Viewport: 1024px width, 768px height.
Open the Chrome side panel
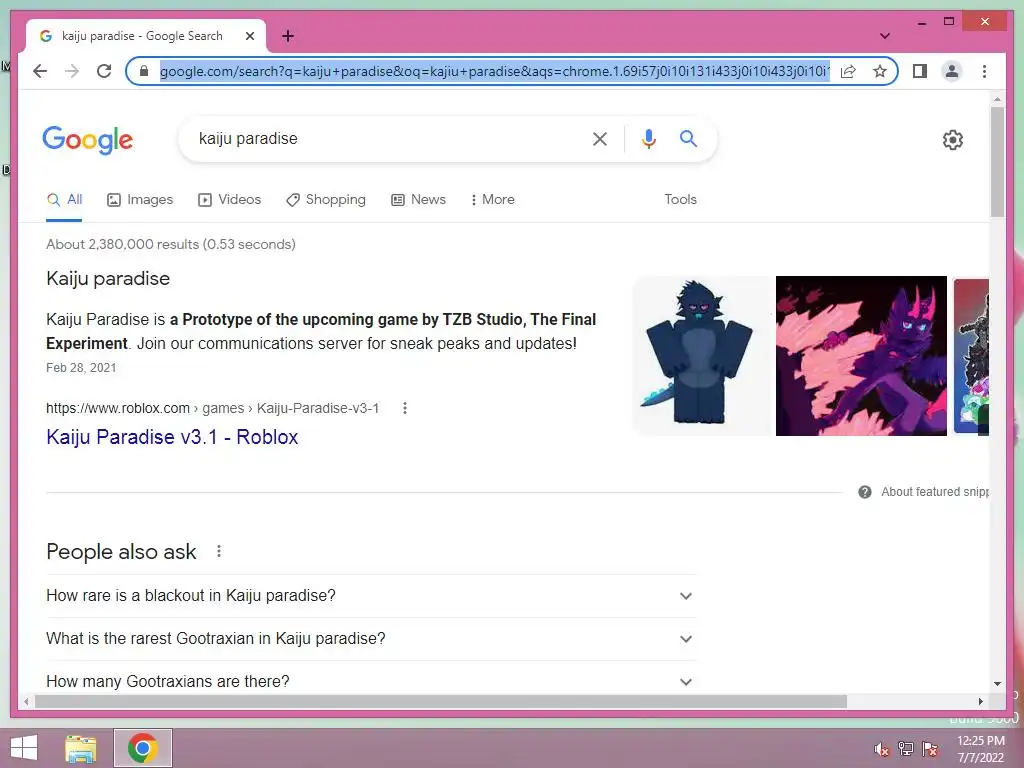920,71
